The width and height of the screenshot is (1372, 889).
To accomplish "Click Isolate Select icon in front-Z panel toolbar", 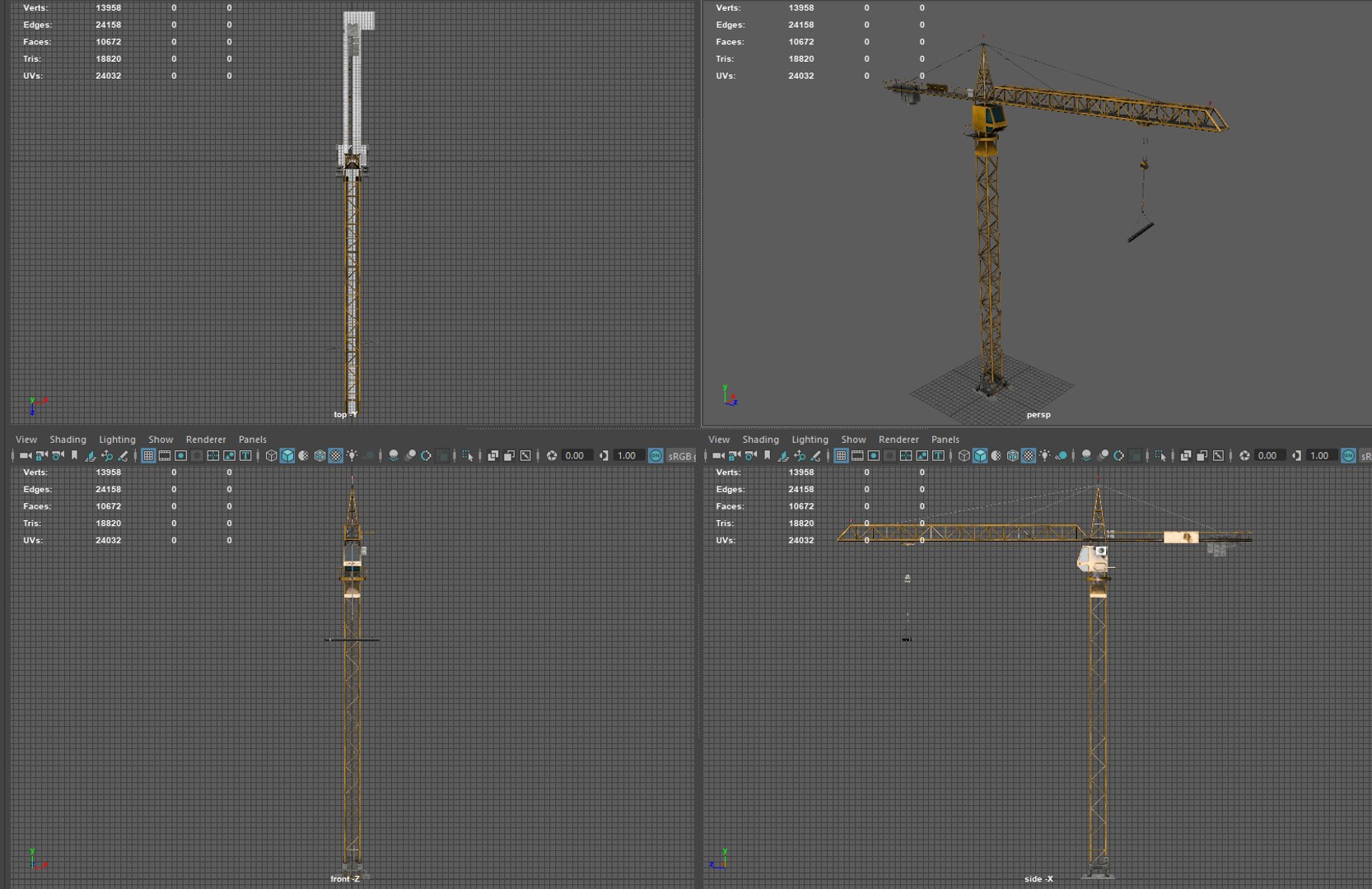I will [467, 455].
